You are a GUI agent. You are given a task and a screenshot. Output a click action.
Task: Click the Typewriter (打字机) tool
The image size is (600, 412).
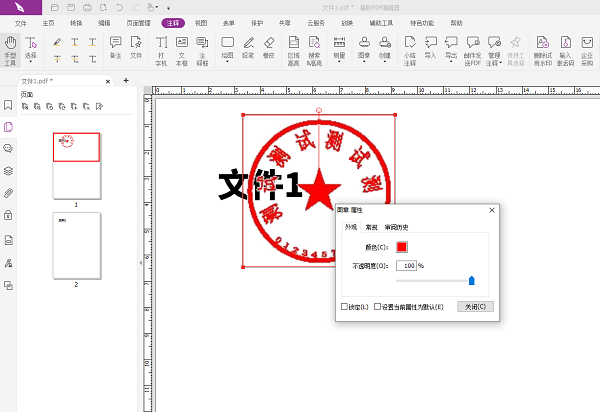[x=161, y=48]
